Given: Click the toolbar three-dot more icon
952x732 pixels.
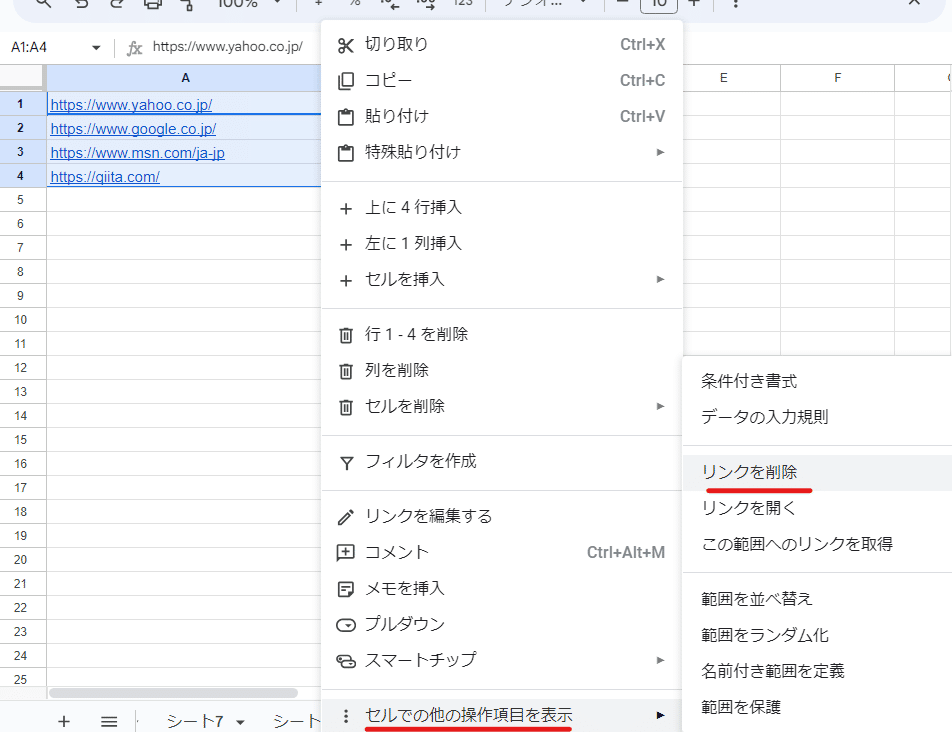Looking at the screenshot, I should tap(735, 4).
